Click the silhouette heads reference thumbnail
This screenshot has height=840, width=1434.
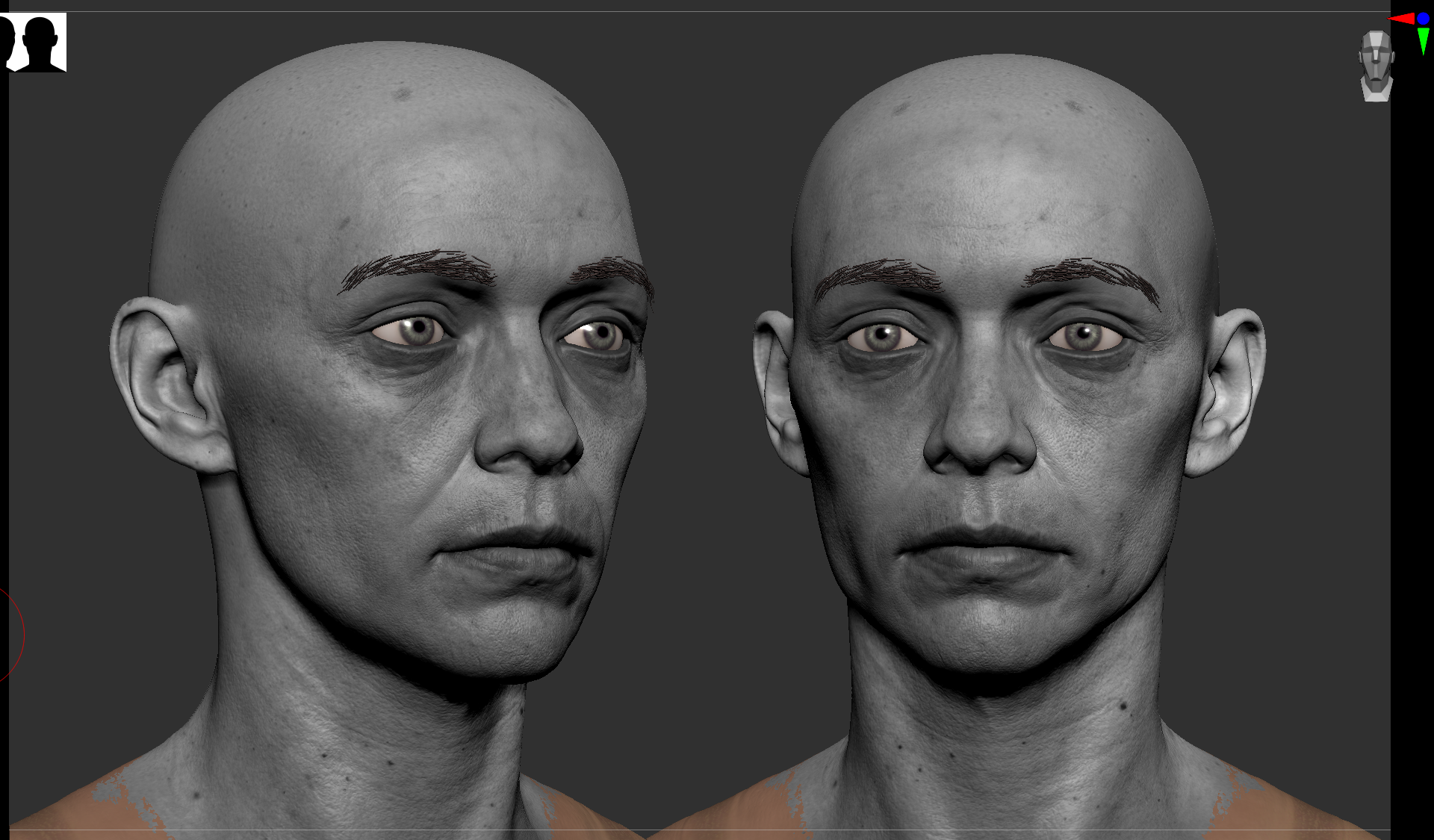[x=34, y=42]
